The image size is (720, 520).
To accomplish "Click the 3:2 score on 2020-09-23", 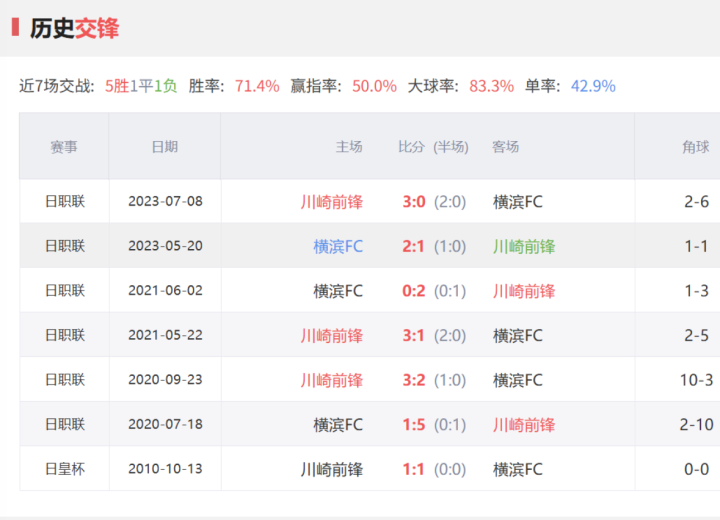I will pos(414,380).
